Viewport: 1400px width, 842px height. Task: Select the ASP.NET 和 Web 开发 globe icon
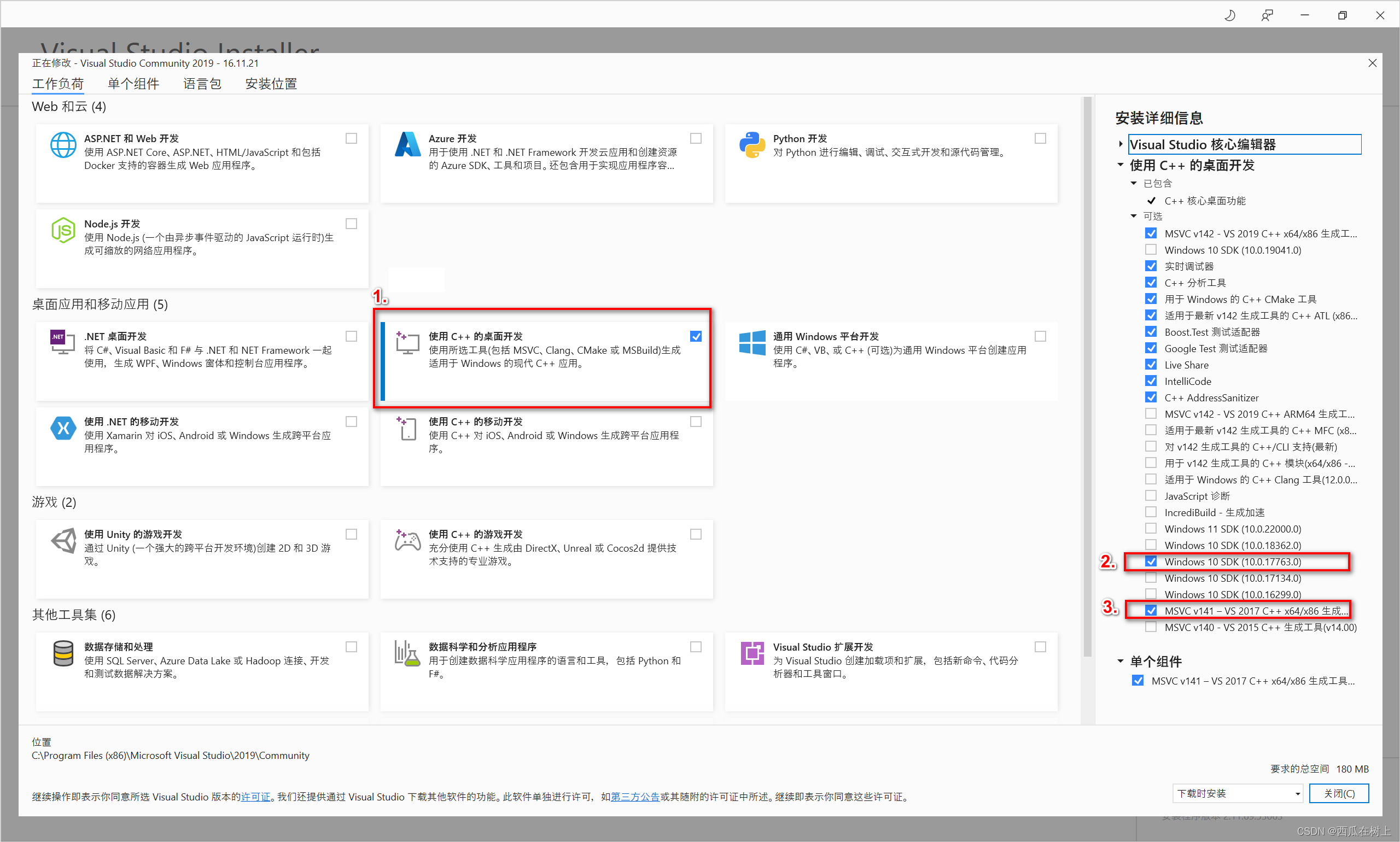coord(63,145)
